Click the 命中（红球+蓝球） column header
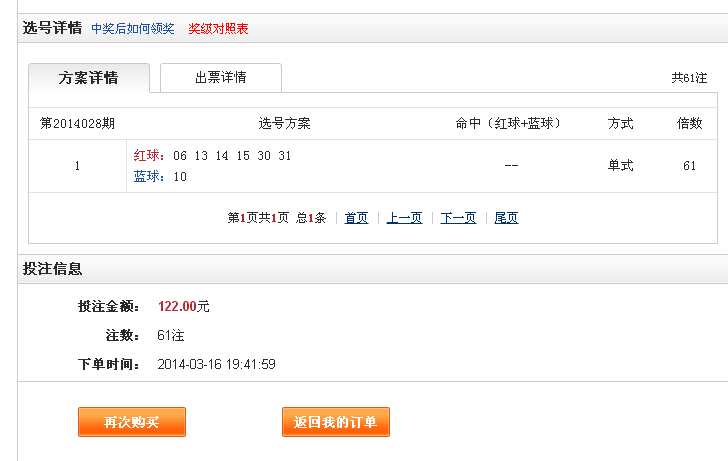The height and width of the screenshot is (461, 728). coord(508,123)
